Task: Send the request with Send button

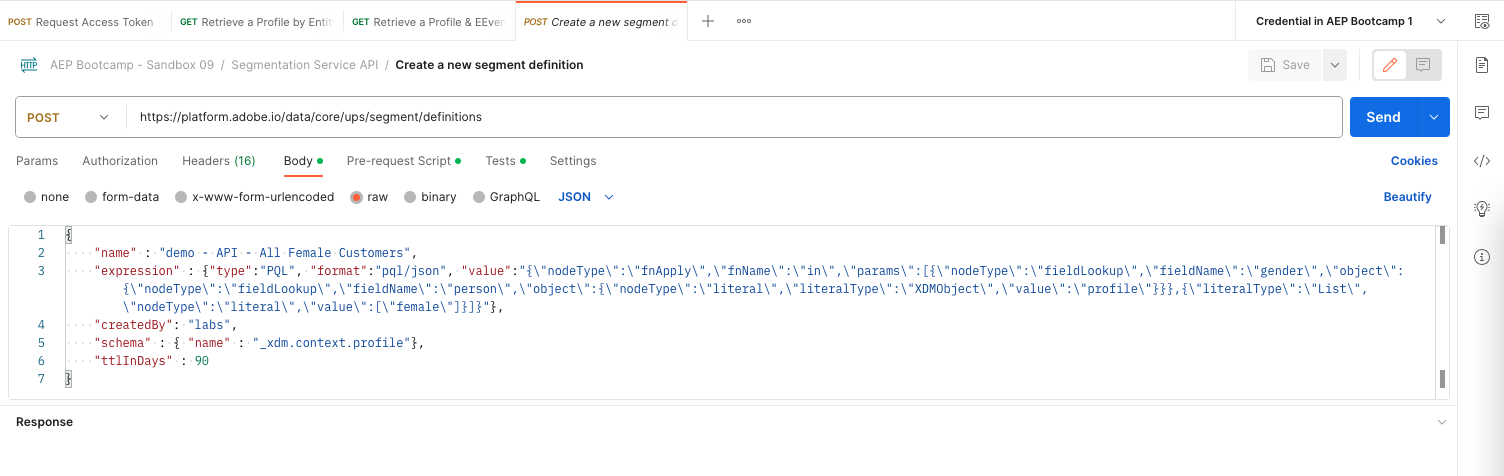Action: pyautogui.click(x=1383, y=117)
